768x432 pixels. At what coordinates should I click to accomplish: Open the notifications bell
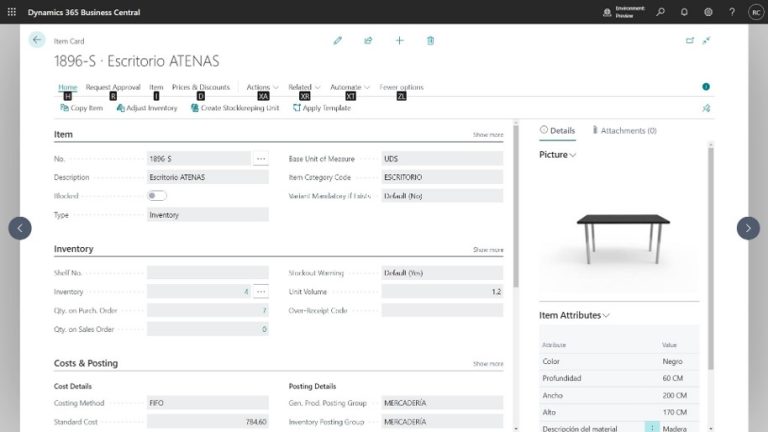pos(684,12)
